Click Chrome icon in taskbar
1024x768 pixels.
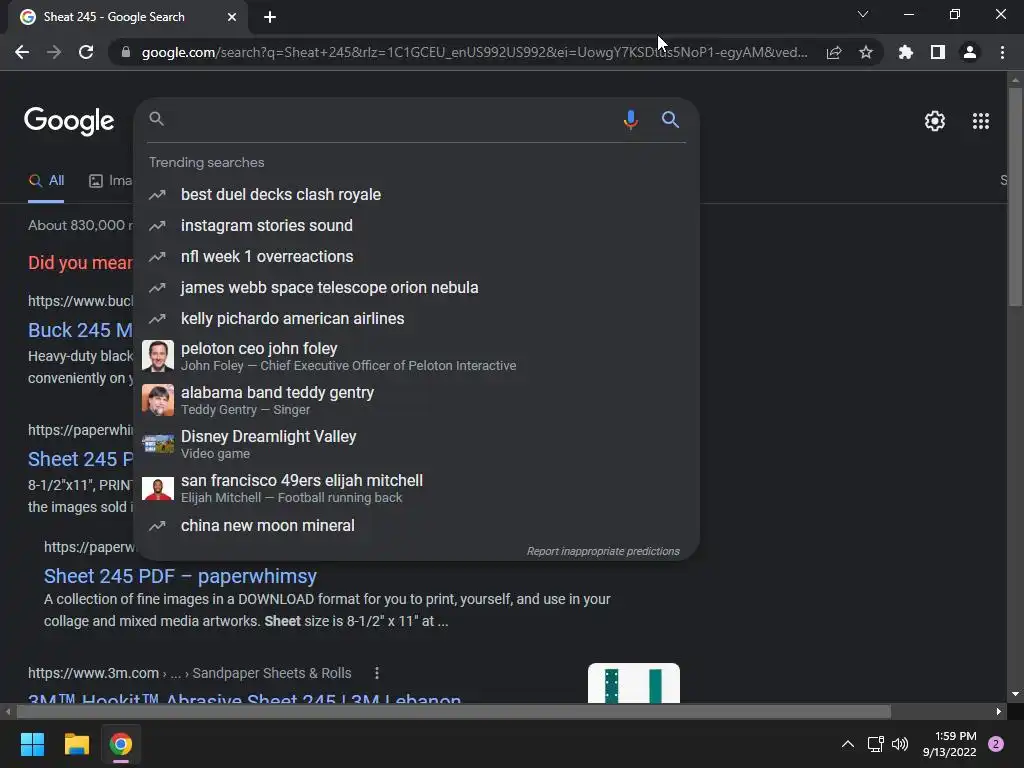coord(121,744)
